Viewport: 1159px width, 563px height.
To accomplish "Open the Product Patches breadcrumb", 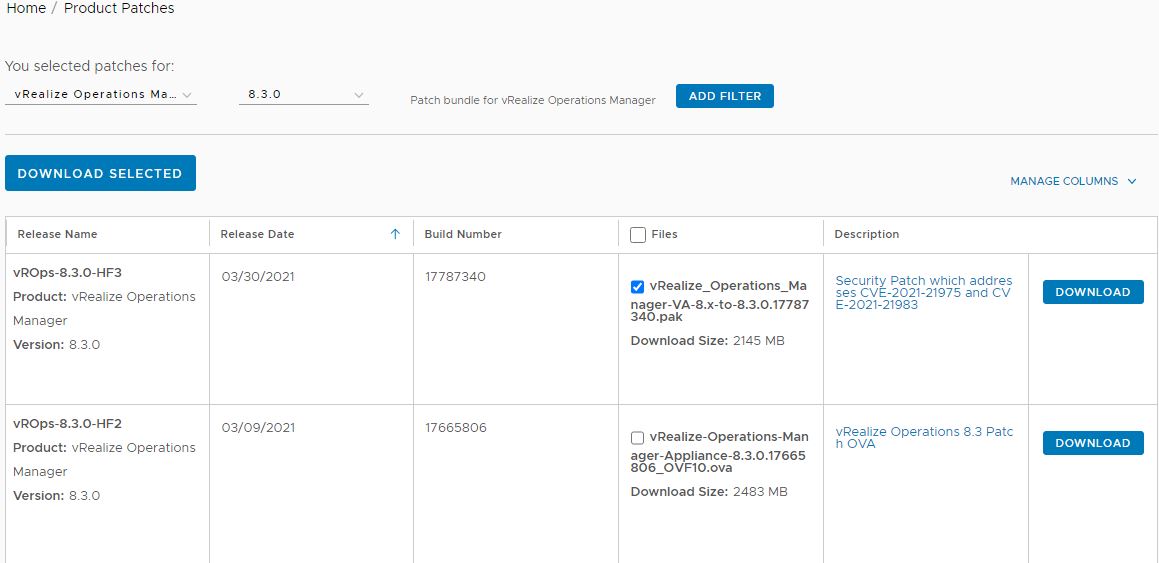I will (x=119, y=9).
